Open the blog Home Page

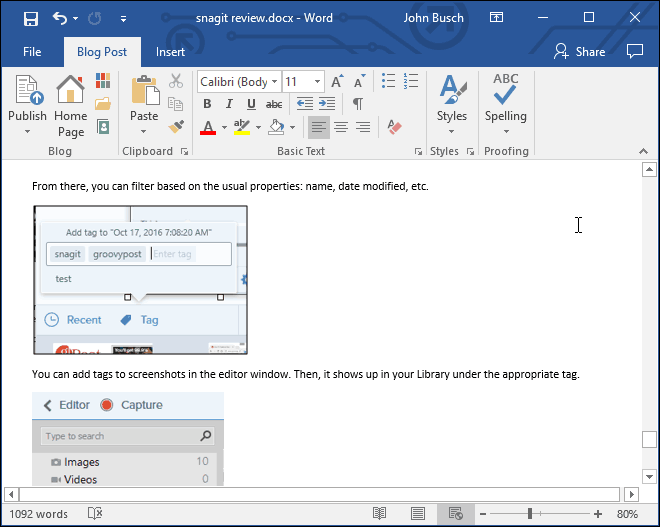71,106
